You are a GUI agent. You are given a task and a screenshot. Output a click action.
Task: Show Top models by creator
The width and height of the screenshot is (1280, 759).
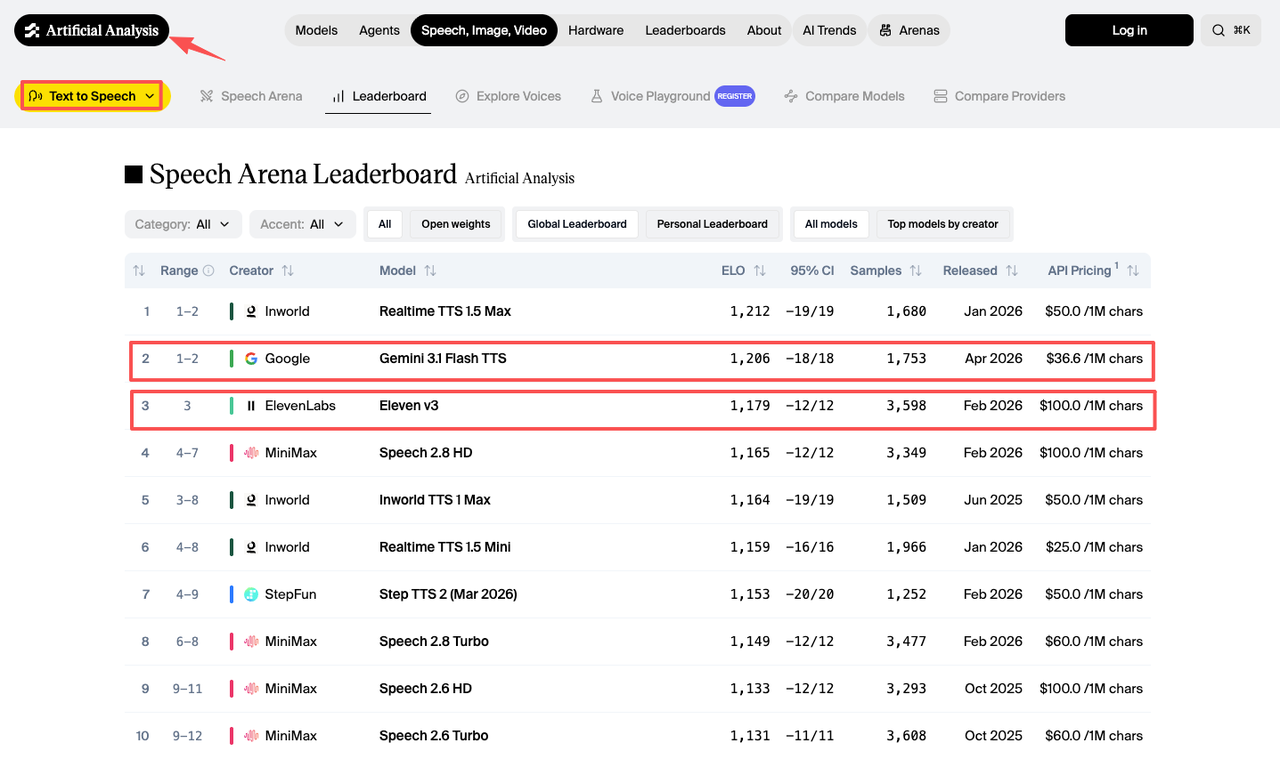point(943,224)
